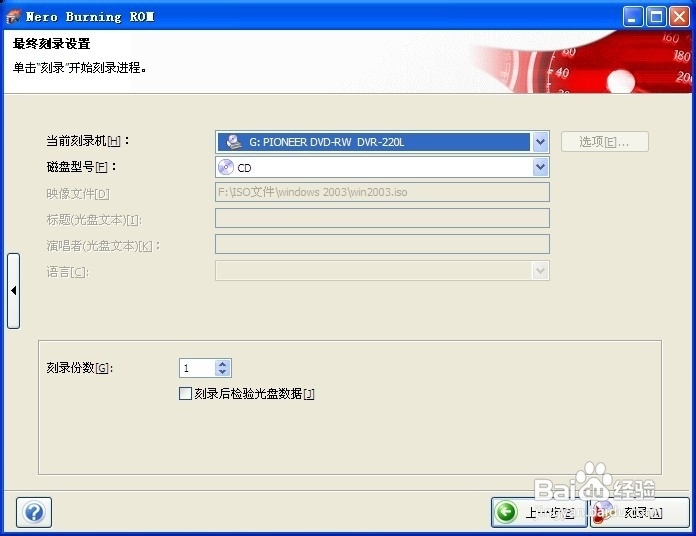696x536 pixels.
Task: Click the 当前刻录机 label
Action: pyautogui.click(x=88, y=141)
